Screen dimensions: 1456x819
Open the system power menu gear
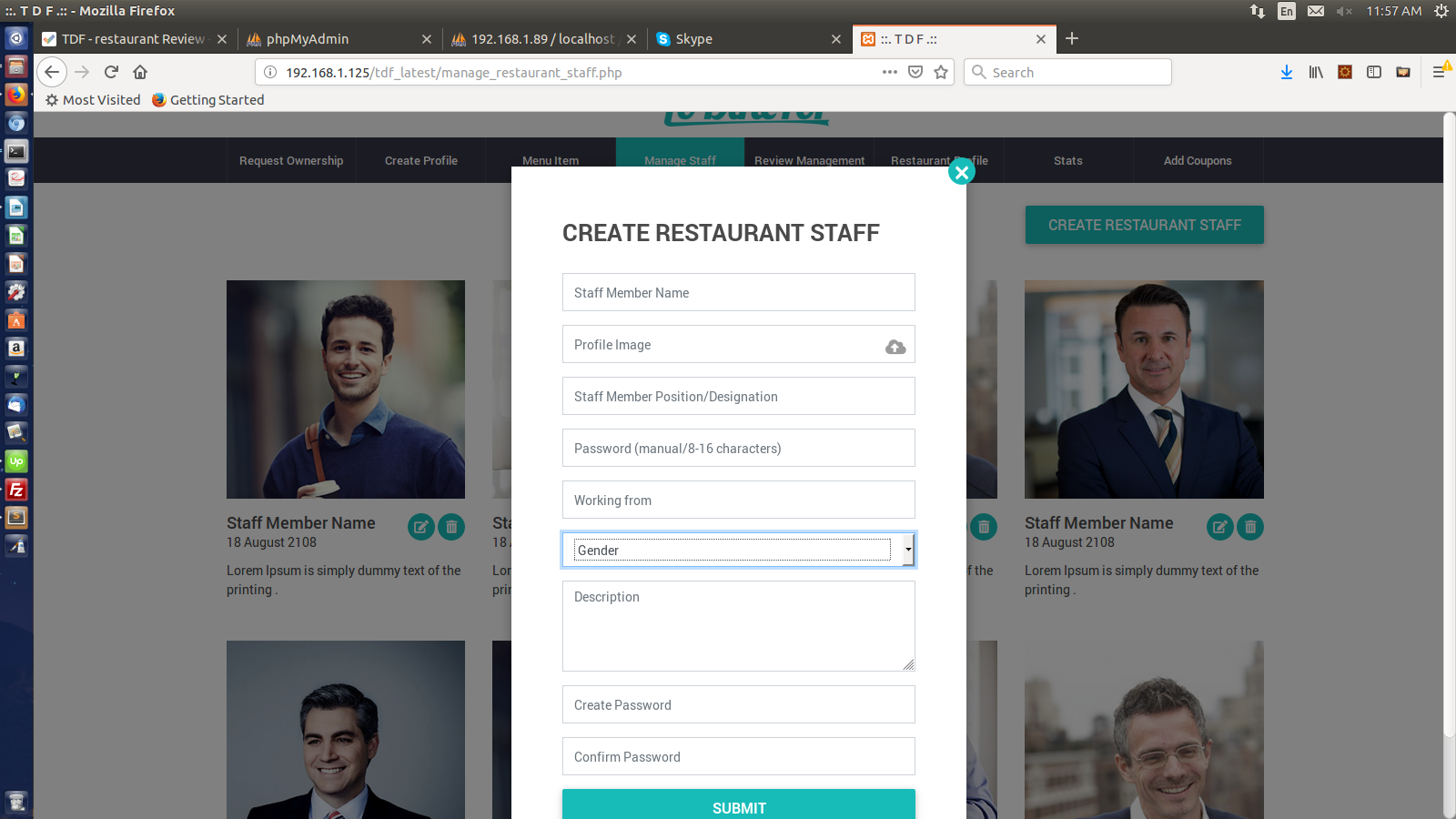pyautogui.click(x=1441, y=11)
